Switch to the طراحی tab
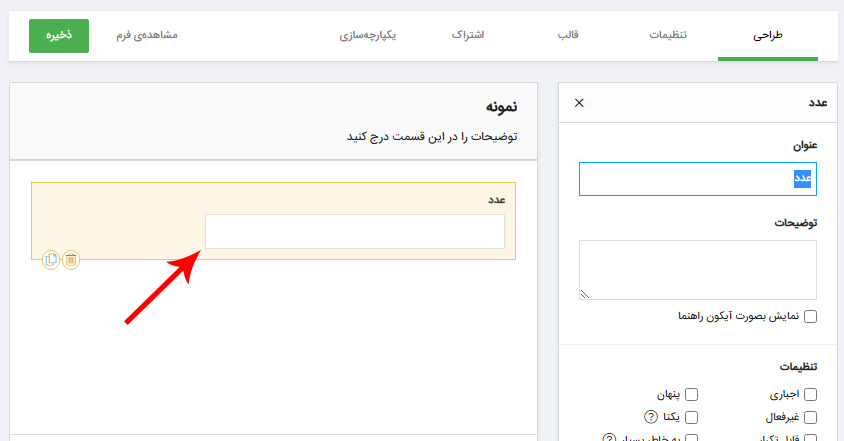 tap(767, 35)
